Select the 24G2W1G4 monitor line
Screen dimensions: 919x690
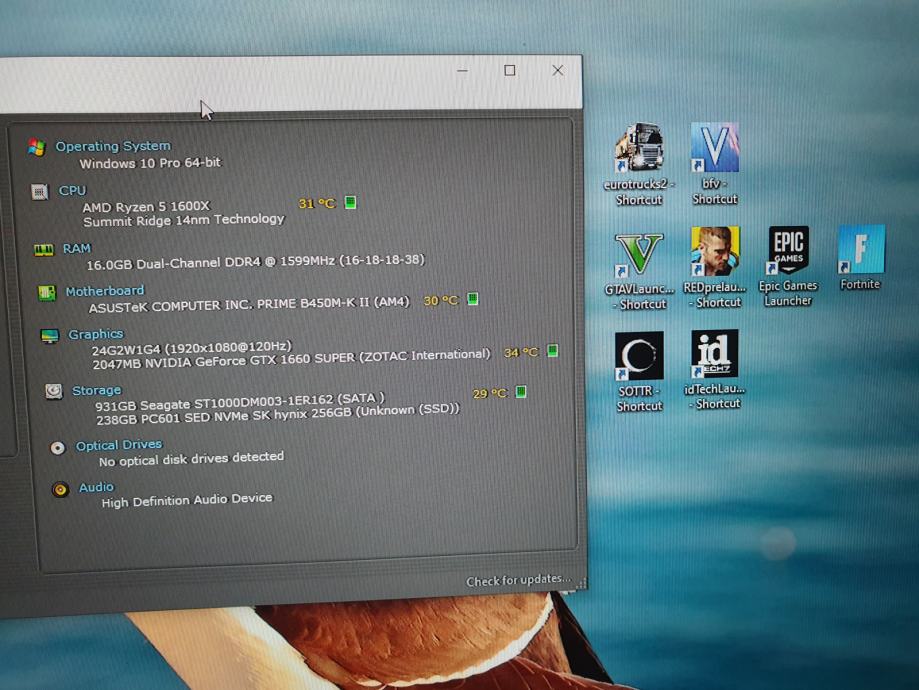point(192,348)
